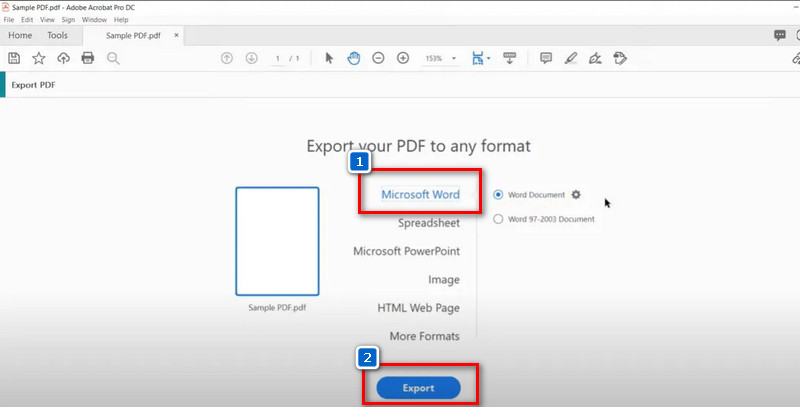Image resolution: width=800 pixels, height=407 pixels.
Task: Open Word Document settings gear
Action: 576,194
